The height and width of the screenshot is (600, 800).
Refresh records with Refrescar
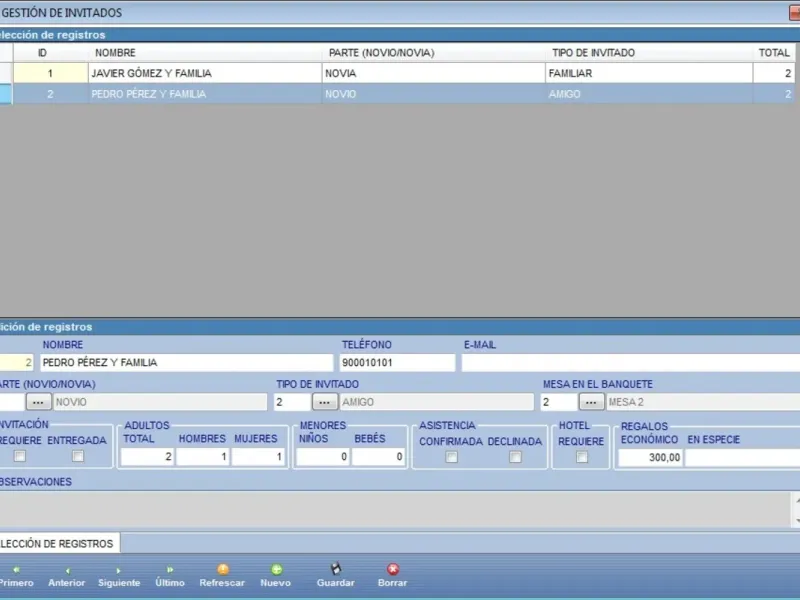(222, 576)
